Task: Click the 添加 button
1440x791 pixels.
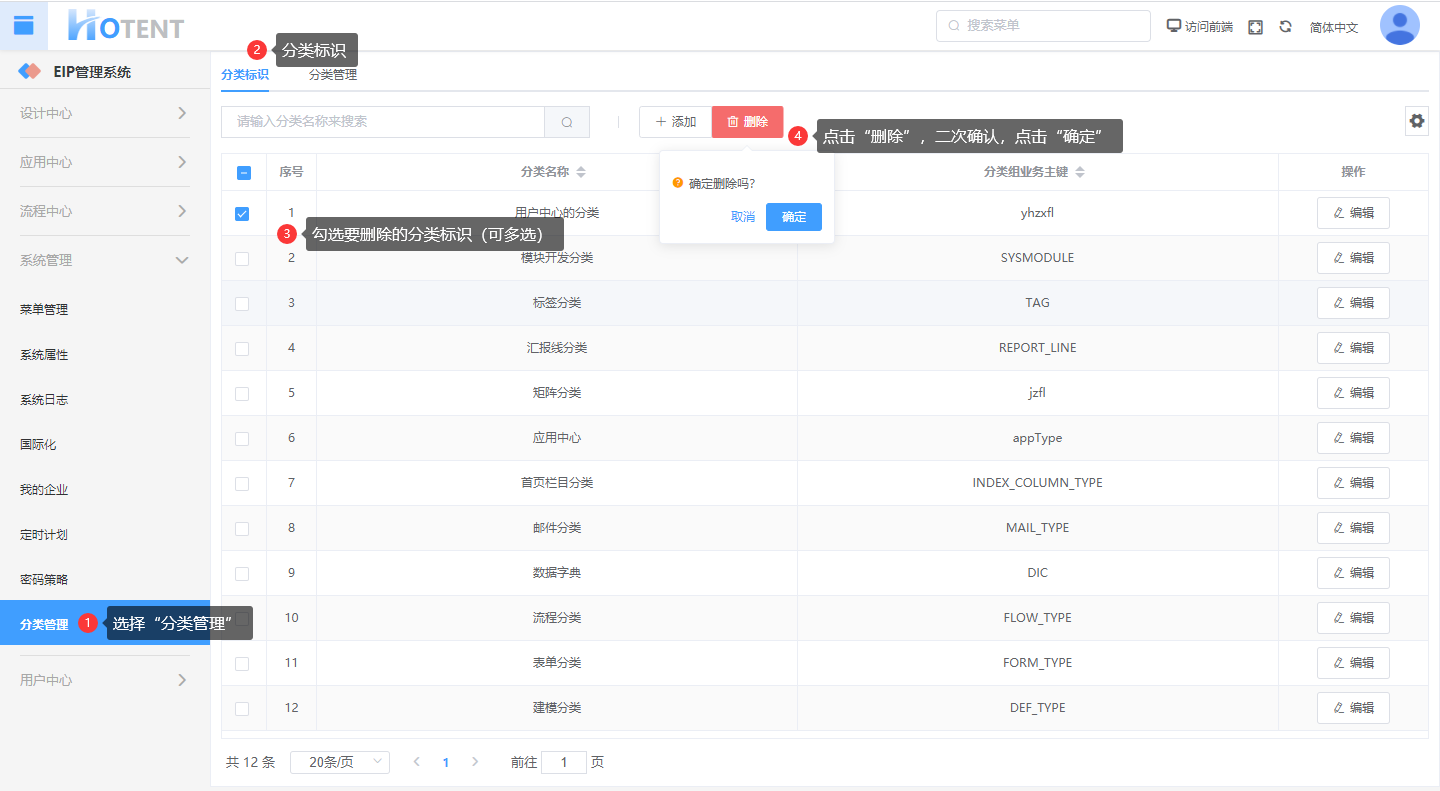Action: coord(675,122)
